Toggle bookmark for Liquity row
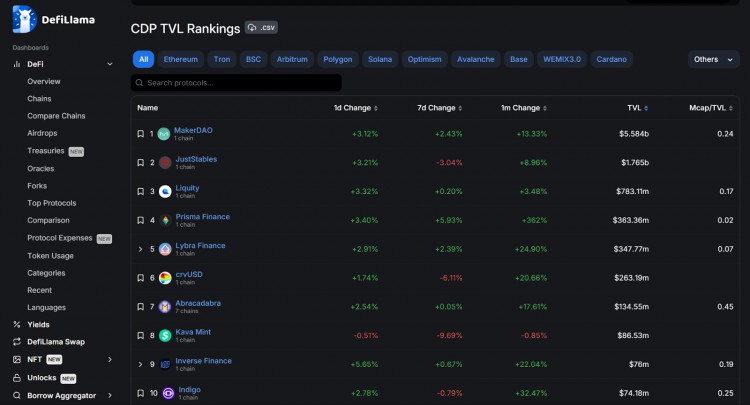This screenshot has height=405, width=750. (x=141, y=191)
